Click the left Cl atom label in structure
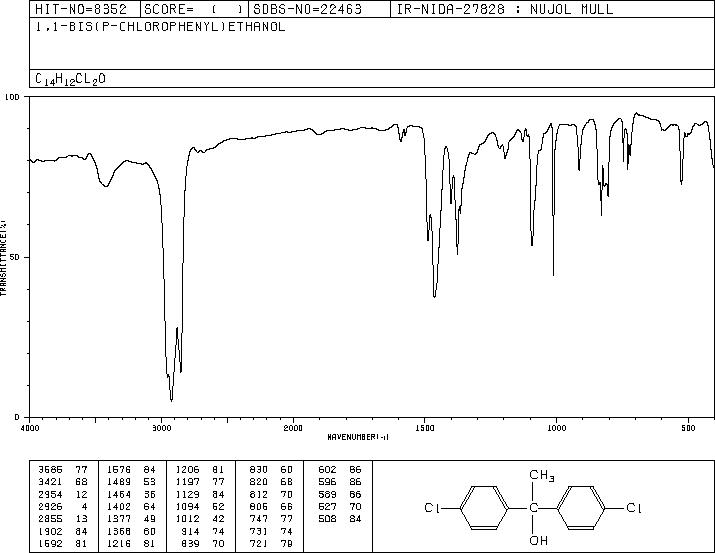This screenshot has width=715, height=553. [431, 508]
